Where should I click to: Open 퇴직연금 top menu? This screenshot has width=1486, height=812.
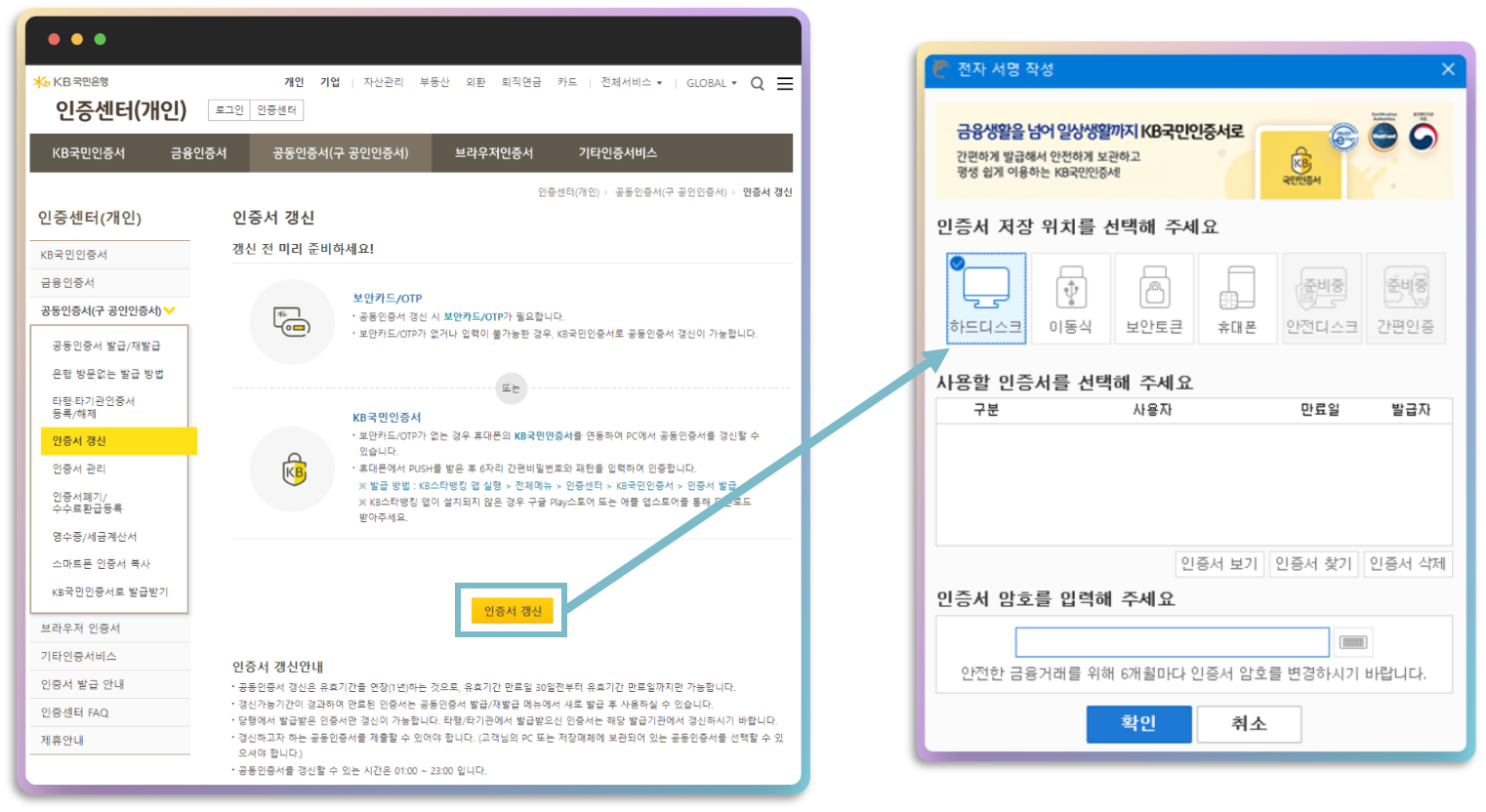click(521, 82)
